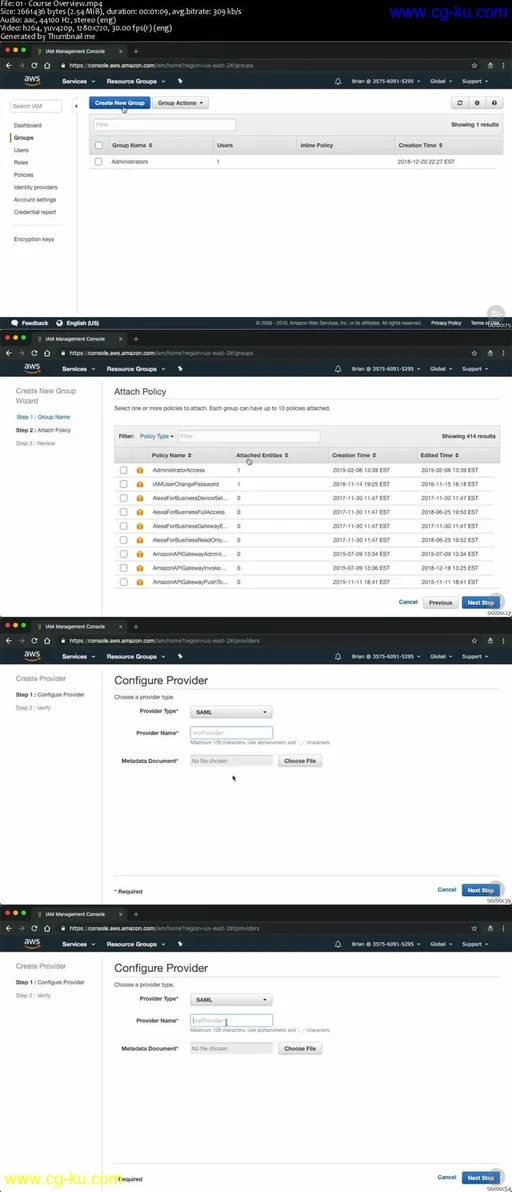Click the Create New Group button
The height and width of the screenshot is (1192, 512).
click(119, 103)
